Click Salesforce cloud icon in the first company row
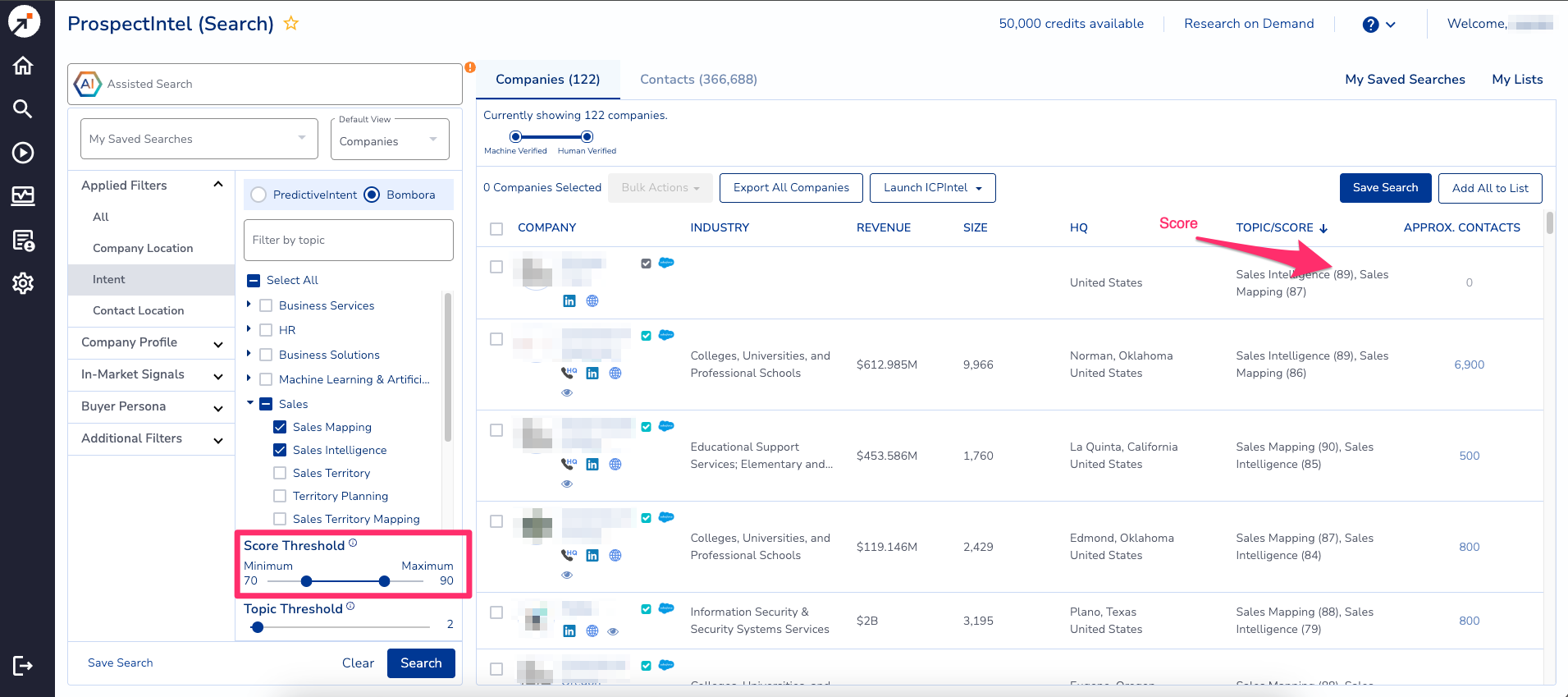Screen dimensions: 1568x697 tap(666, 263)
